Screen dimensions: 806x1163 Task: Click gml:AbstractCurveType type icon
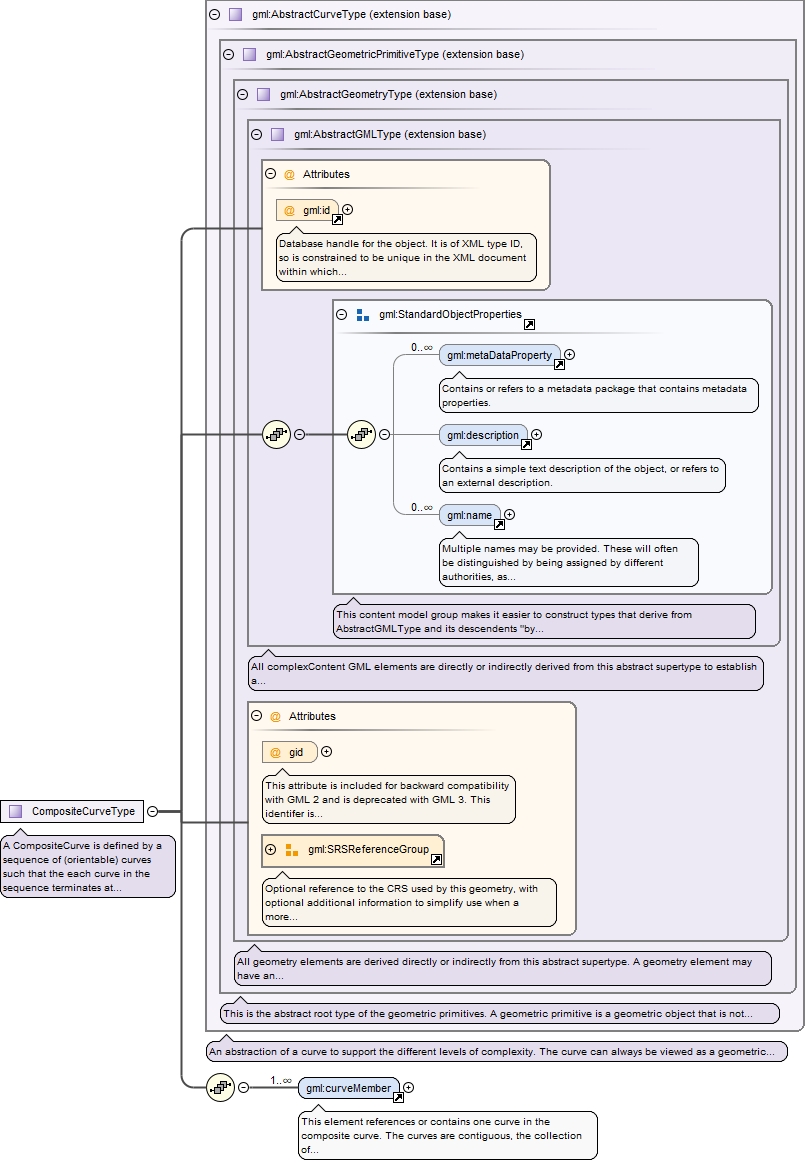(x=236, y=14)
